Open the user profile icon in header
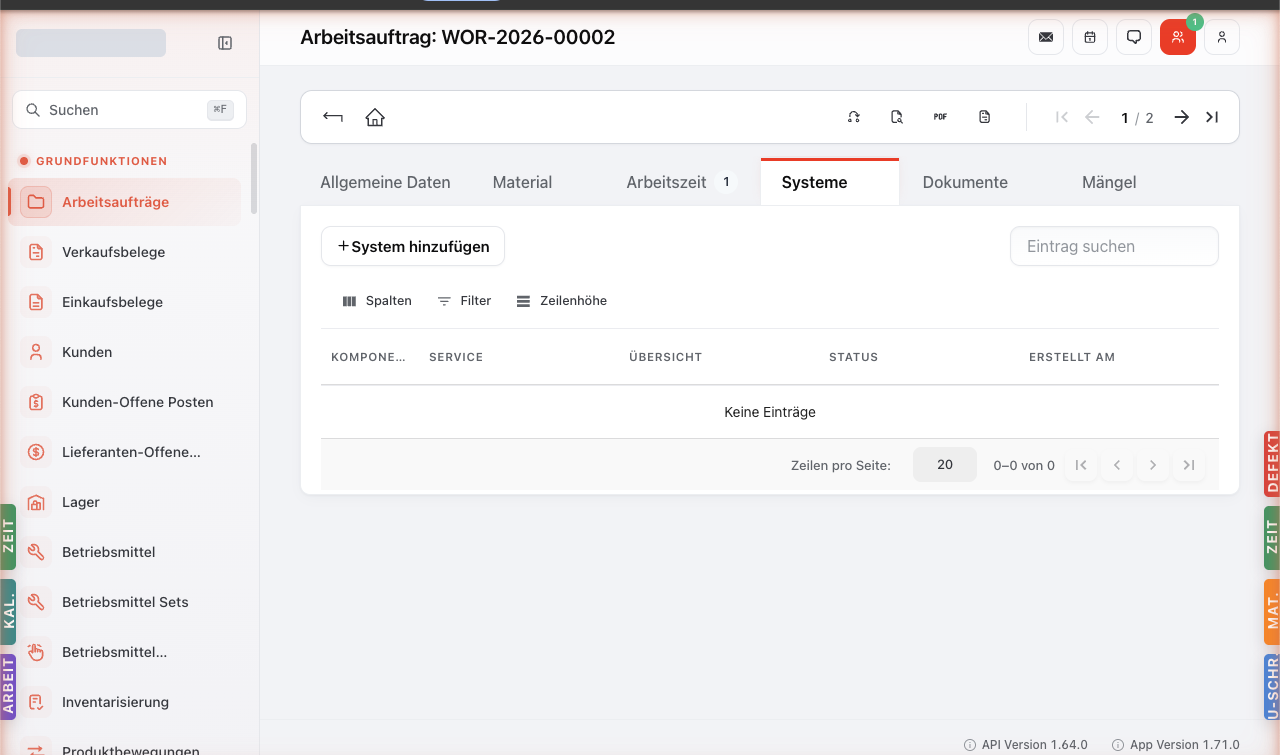This screenshot has width=1280, height=755. [1222, 37]
